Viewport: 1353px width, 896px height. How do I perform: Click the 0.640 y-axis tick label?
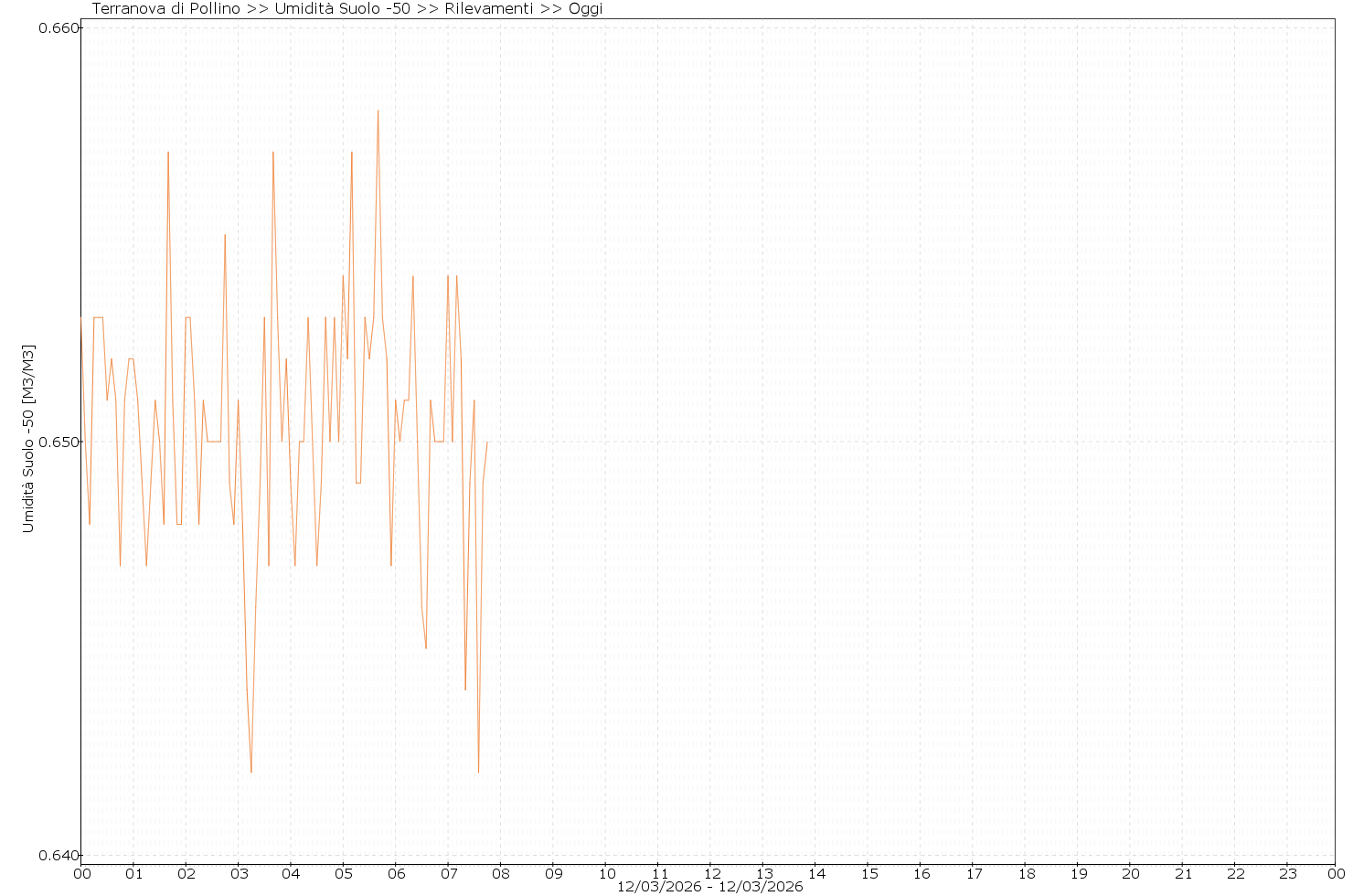(x=57, y=857)
